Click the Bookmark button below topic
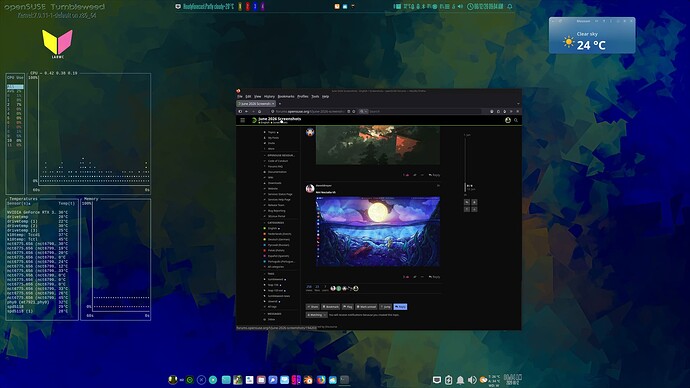Screen dimensions: 690x388 click(330, 307)
